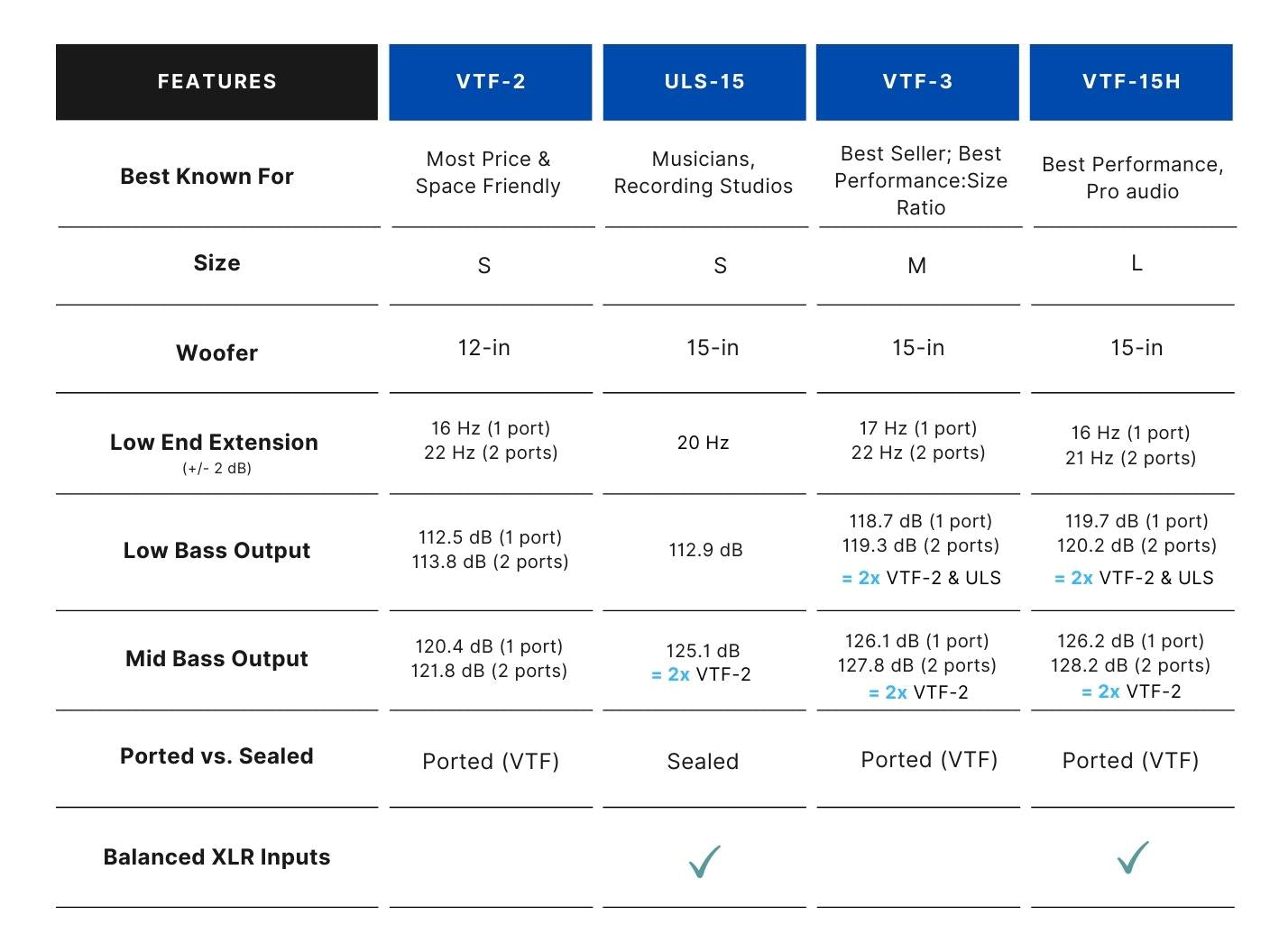Image resolution: width=1270 pixels, height=952 pixels.
Task: Click the Ported vs. Sealed row label
Action: tap(216, 755)
